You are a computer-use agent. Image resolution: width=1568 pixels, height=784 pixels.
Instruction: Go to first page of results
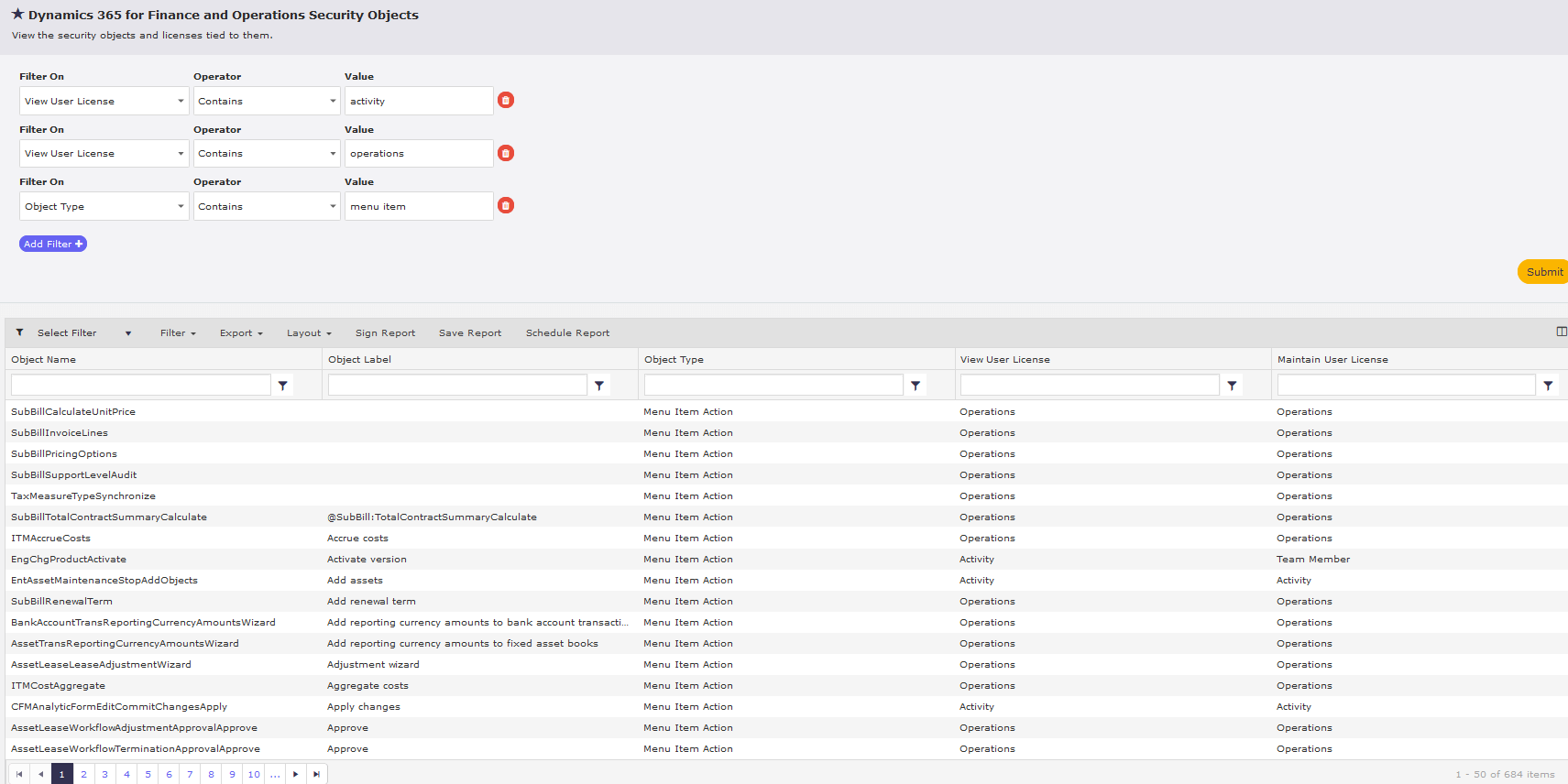point(19,774)
